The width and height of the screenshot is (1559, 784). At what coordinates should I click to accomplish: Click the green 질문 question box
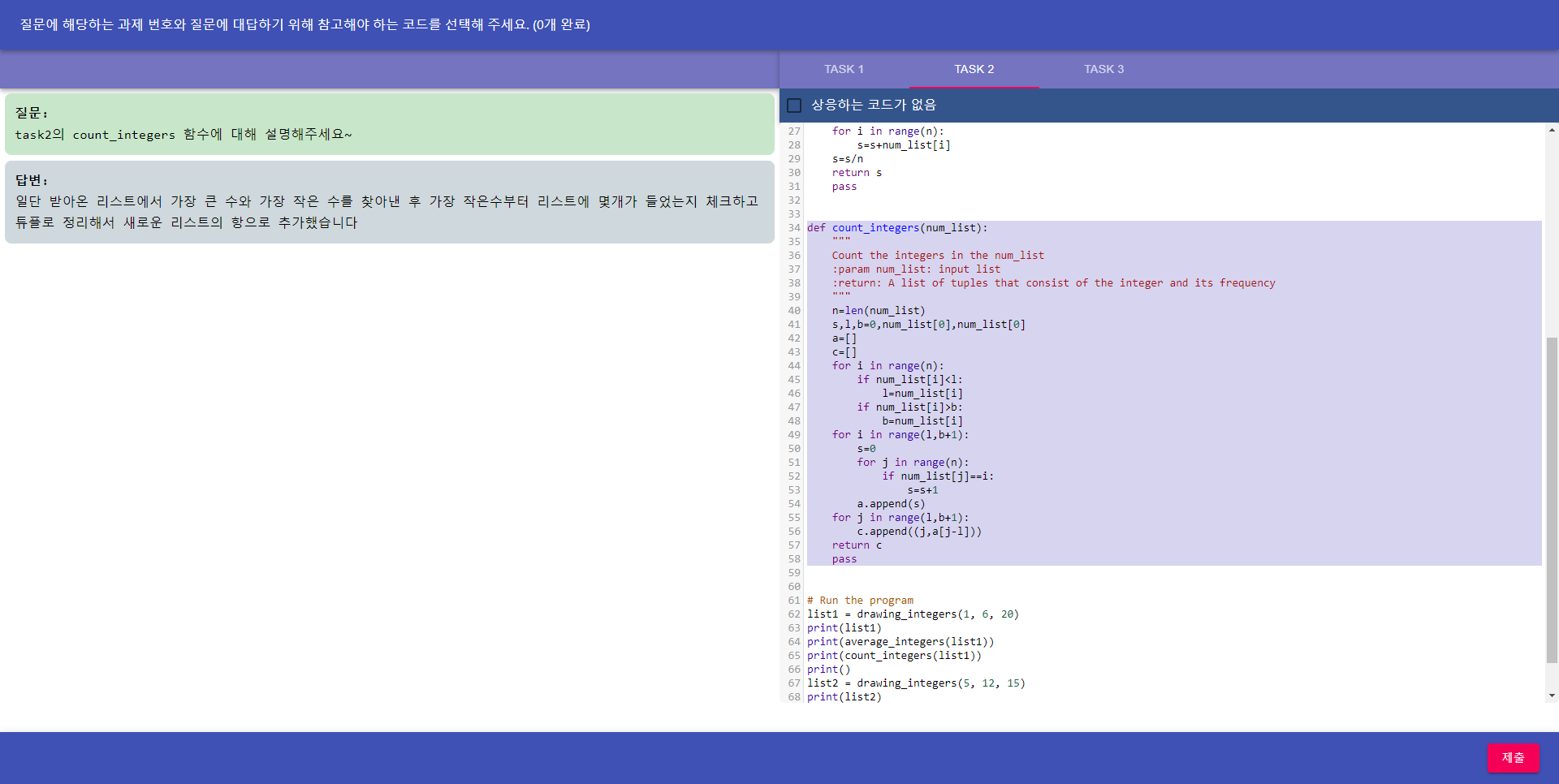click(x=389, y=124)
